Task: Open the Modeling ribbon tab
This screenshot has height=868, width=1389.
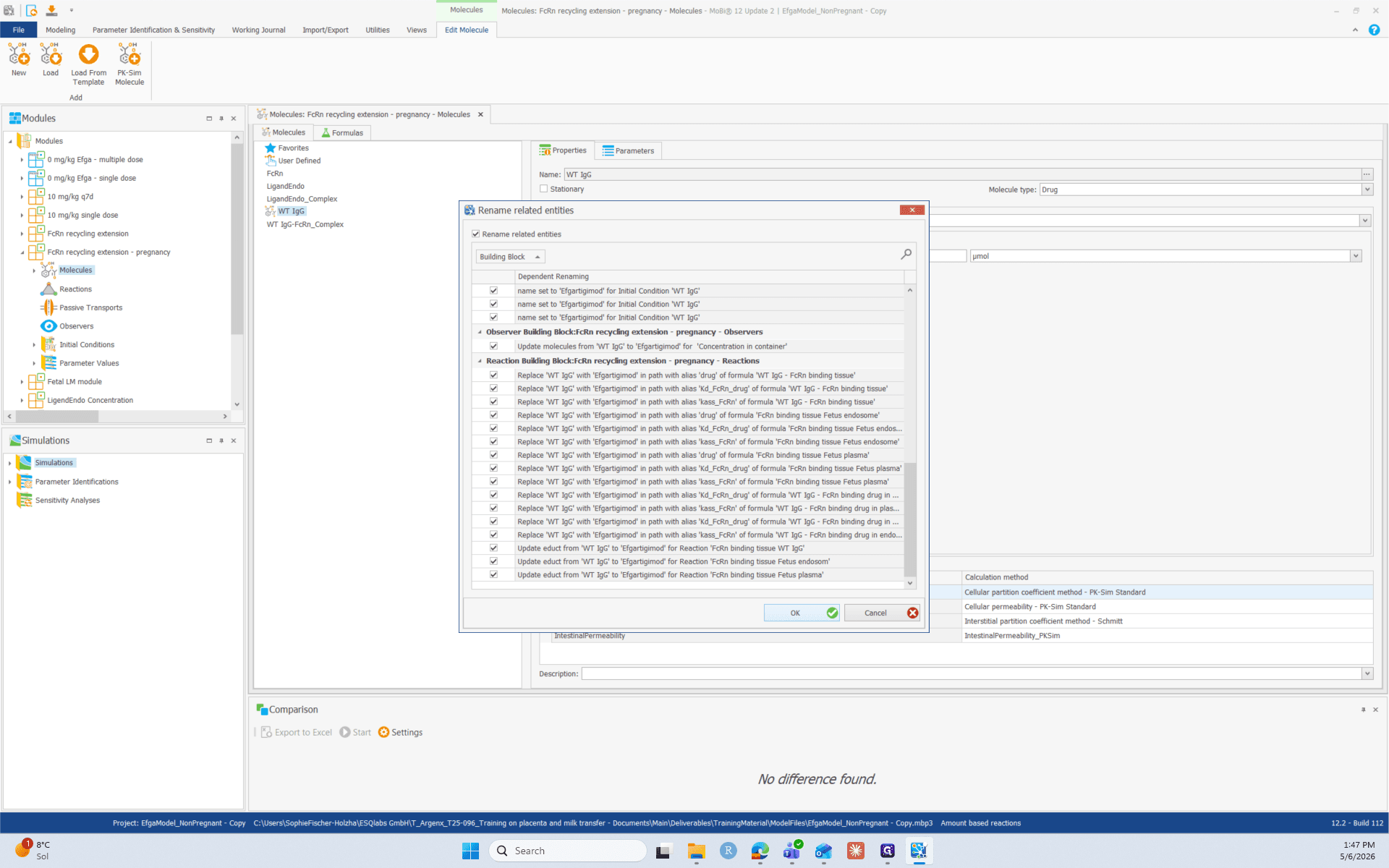Action: click(x=60, y=30)
